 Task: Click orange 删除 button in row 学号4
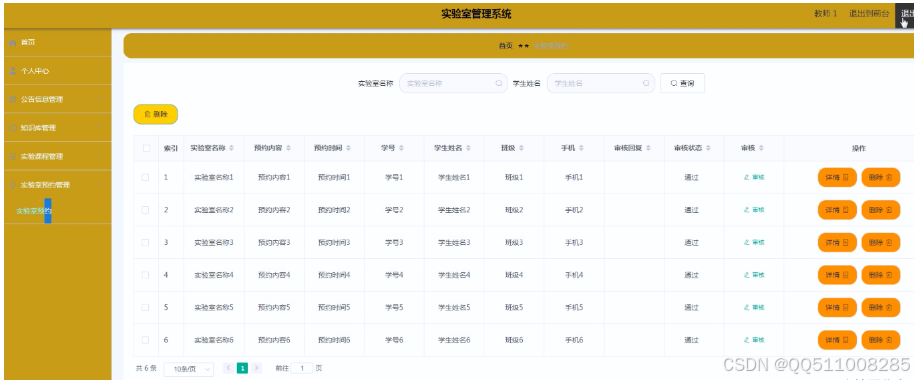tap(880, 275)
